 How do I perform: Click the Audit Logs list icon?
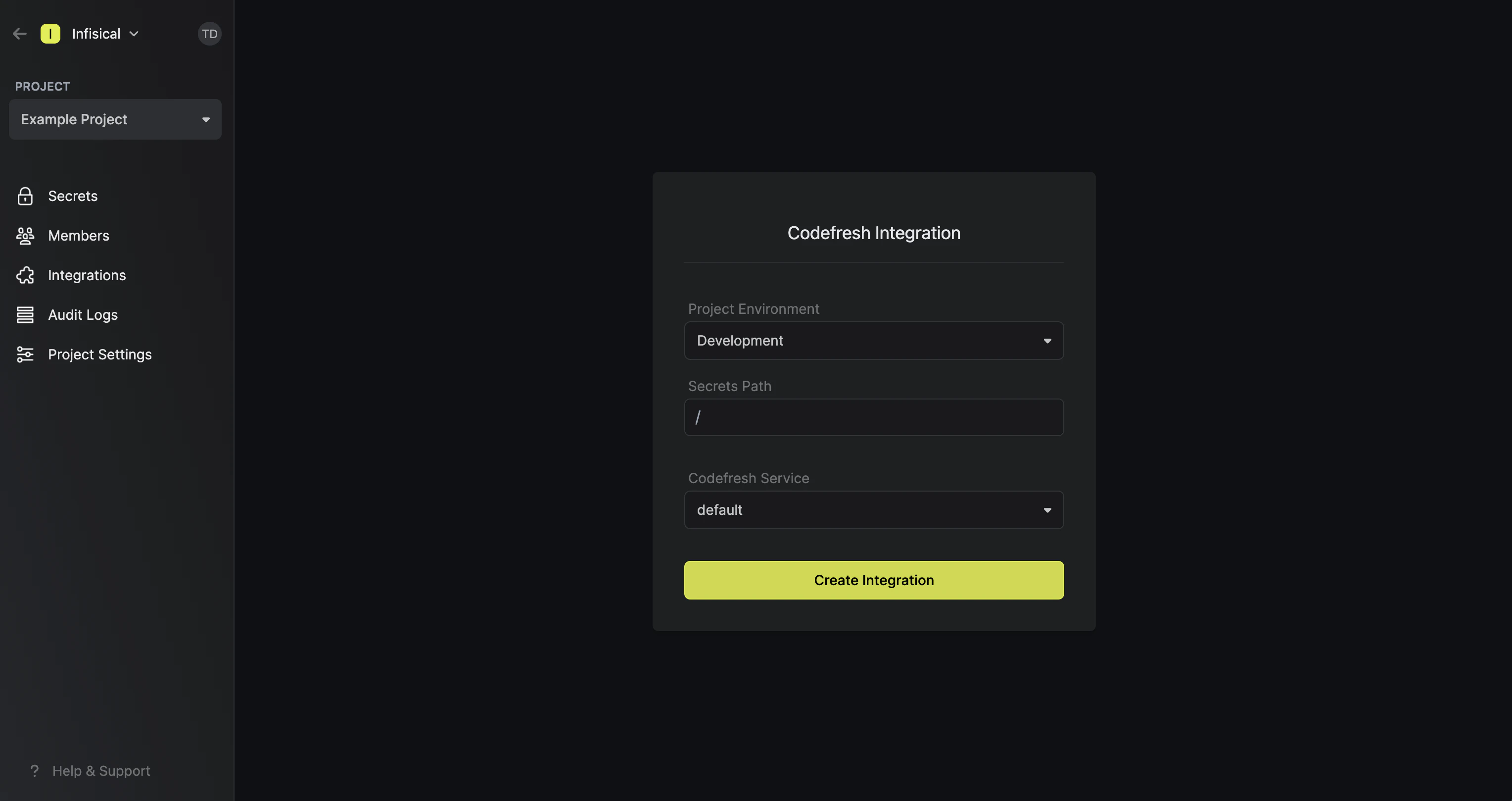click(25, 315)
